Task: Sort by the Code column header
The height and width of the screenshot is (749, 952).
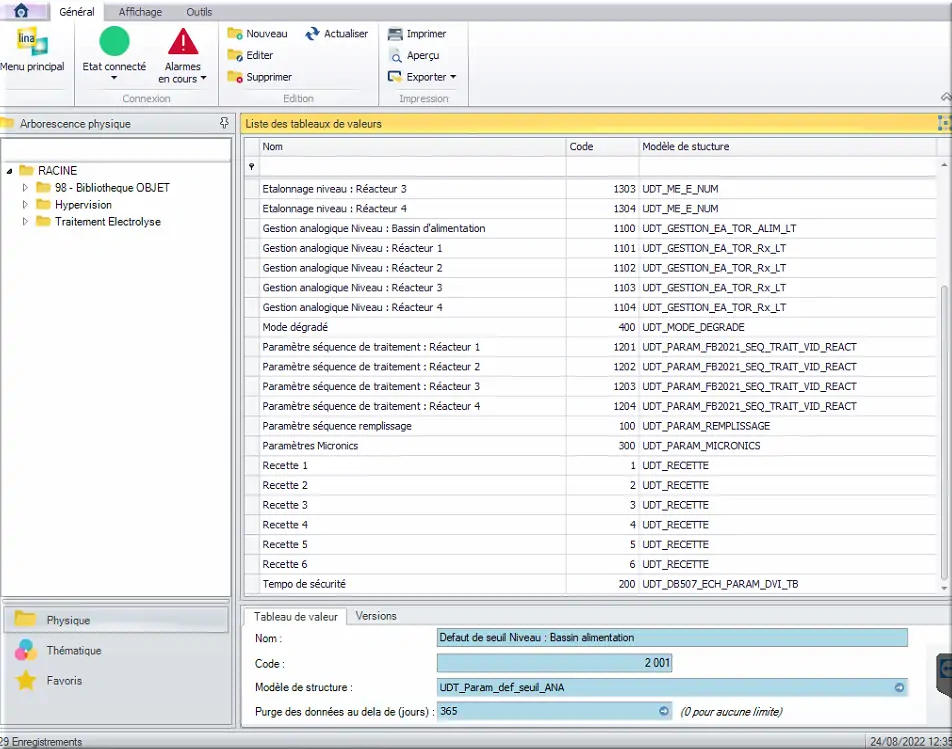Action: [x=602, y=147]
